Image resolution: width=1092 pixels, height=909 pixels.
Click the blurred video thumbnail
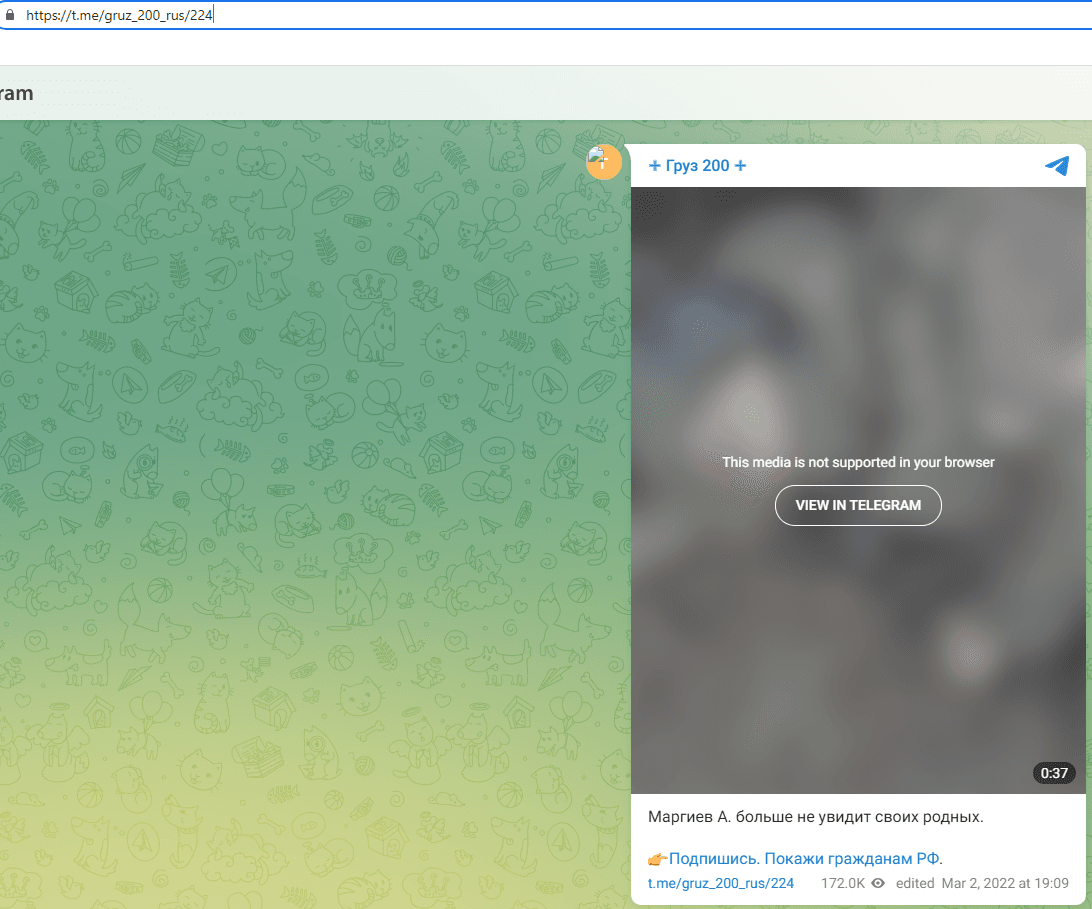(x=858, y=490)
